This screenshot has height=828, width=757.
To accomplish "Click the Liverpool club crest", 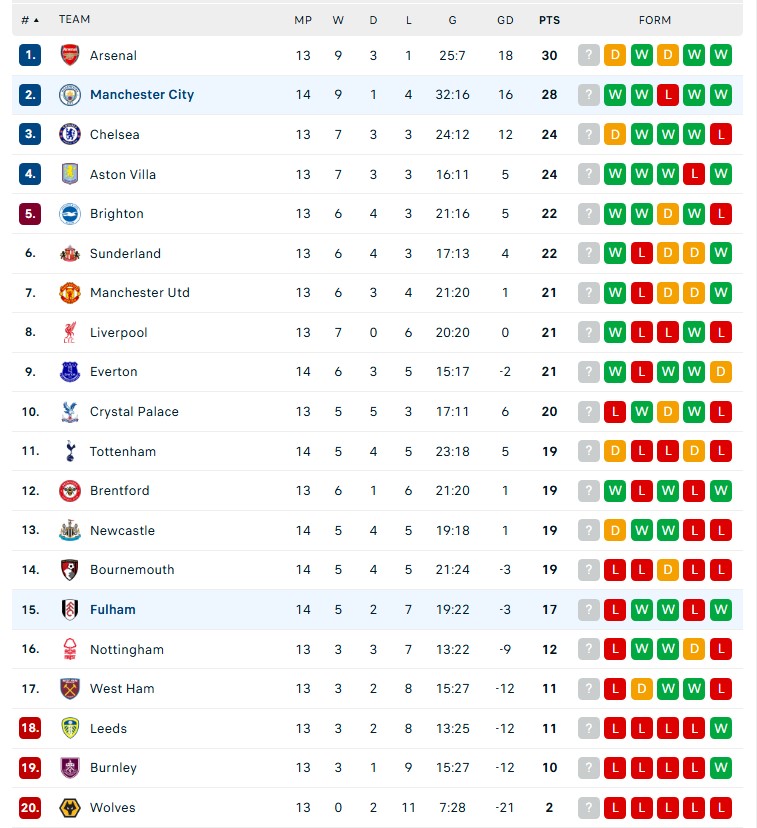I will pos(69,332).
